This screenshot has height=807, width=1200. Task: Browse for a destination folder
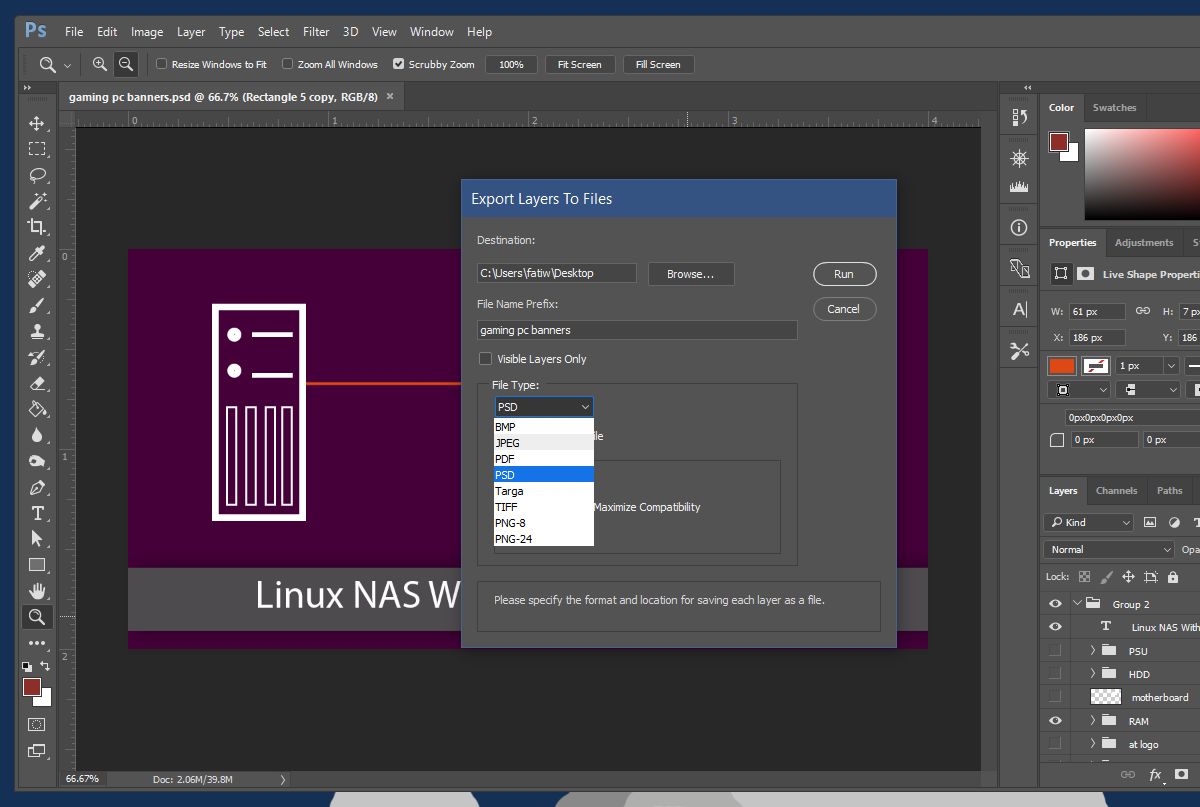[x=691, y=273]
